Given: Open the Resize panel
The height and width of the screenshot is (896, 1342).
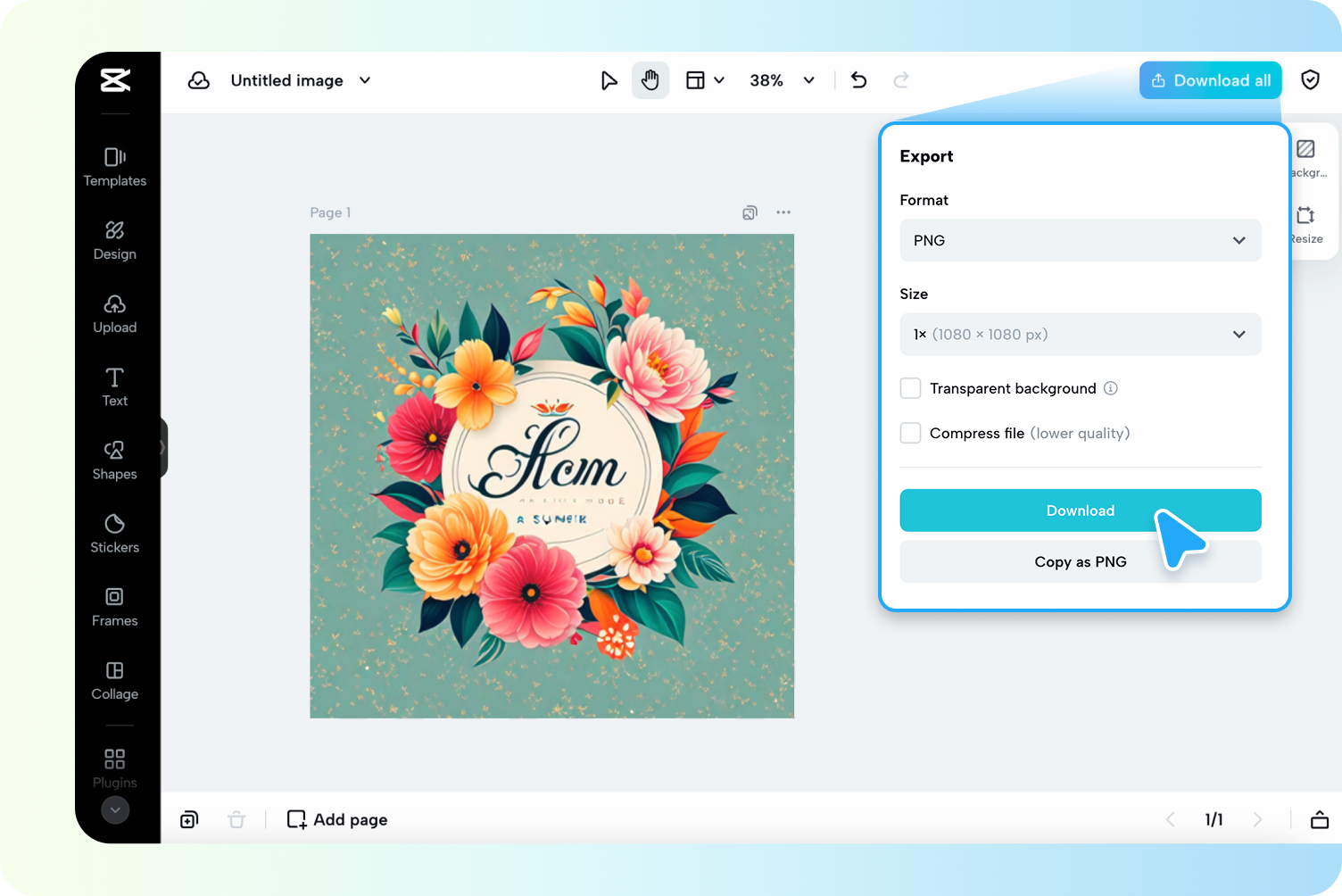Looking at the screenshot, I should point(1306,223).
